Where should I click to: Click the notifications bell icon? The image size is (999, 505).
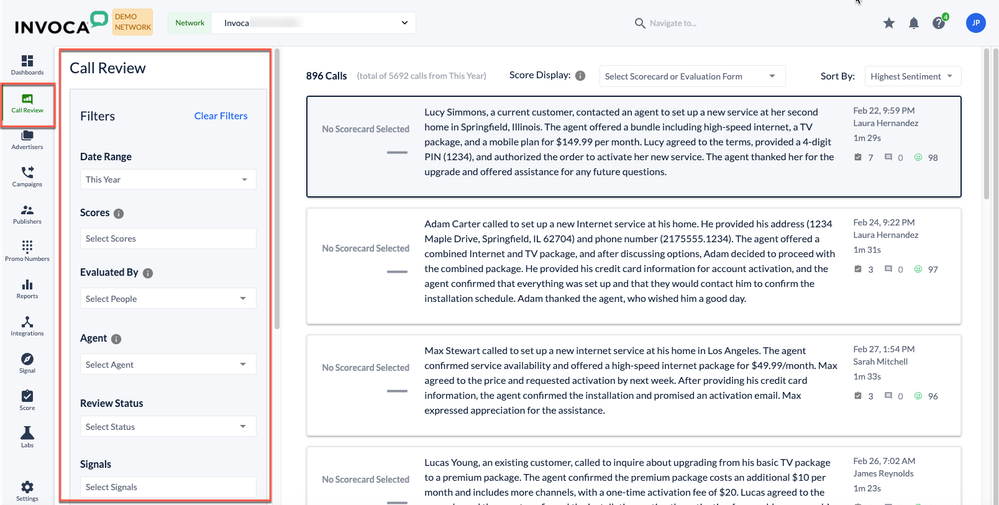pos(913,23)
